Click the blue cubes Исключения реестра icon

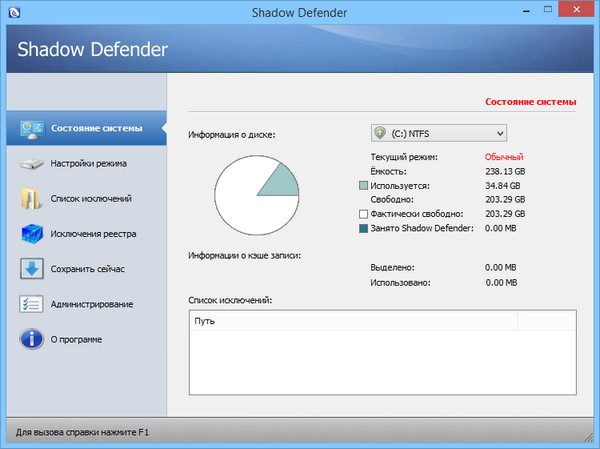coord(32,234)
